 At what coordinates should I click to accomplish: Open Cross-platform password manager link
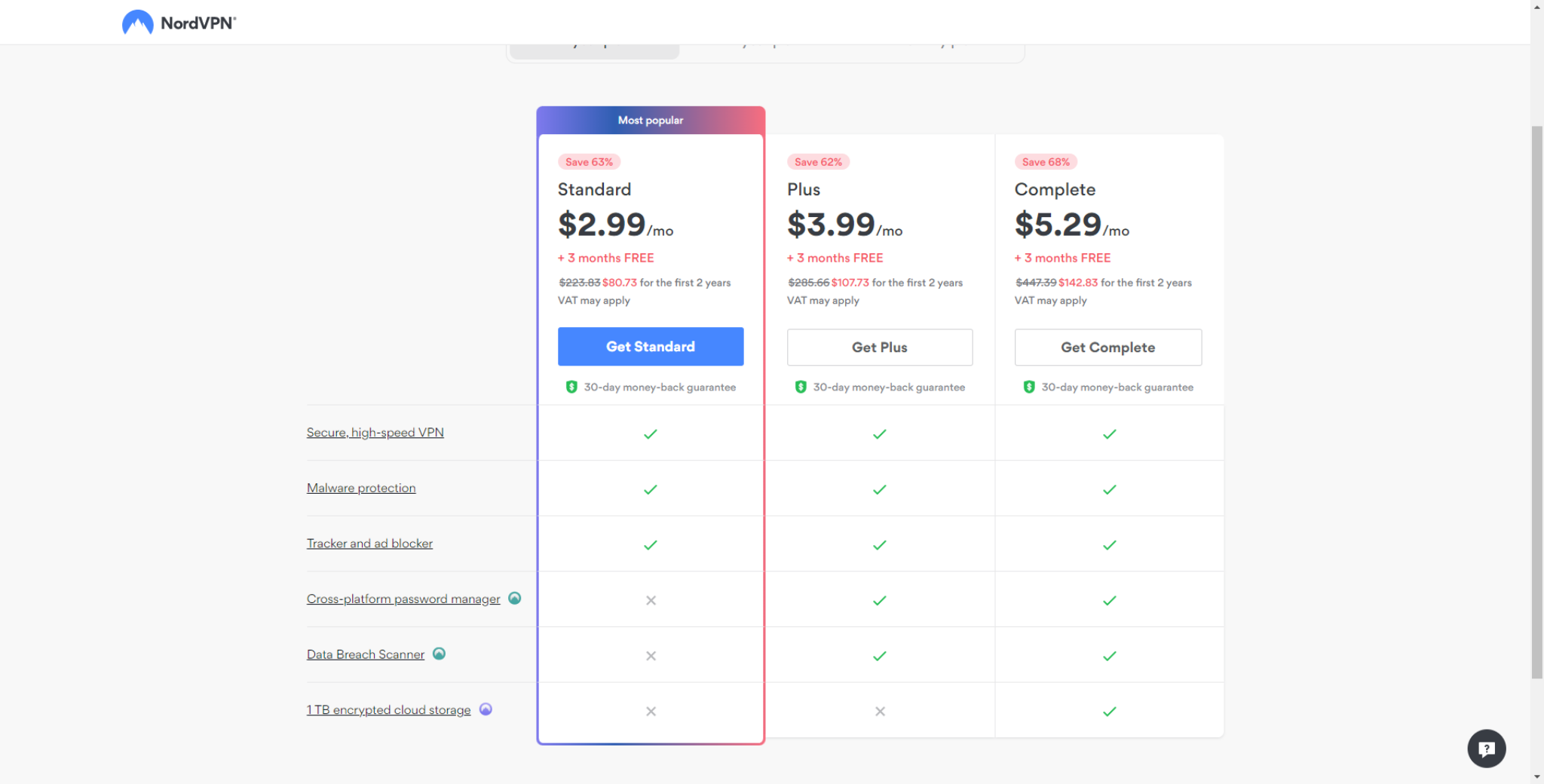403,599
